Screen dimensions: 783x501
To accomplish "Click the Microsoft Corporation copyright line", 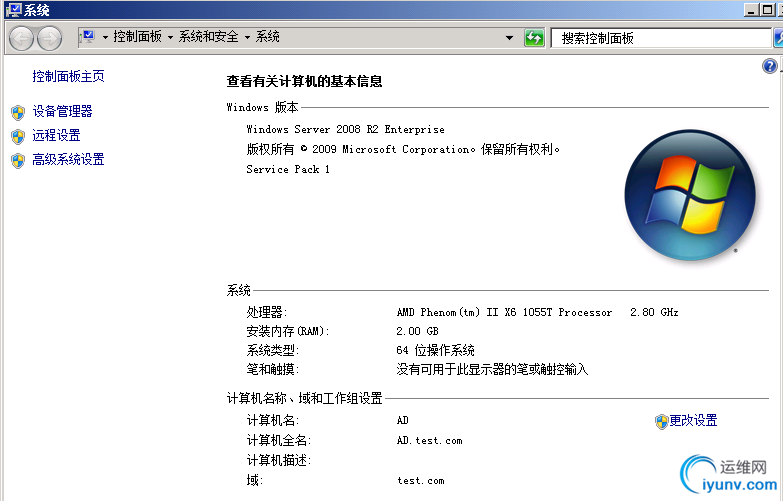I will coord(402,149).
